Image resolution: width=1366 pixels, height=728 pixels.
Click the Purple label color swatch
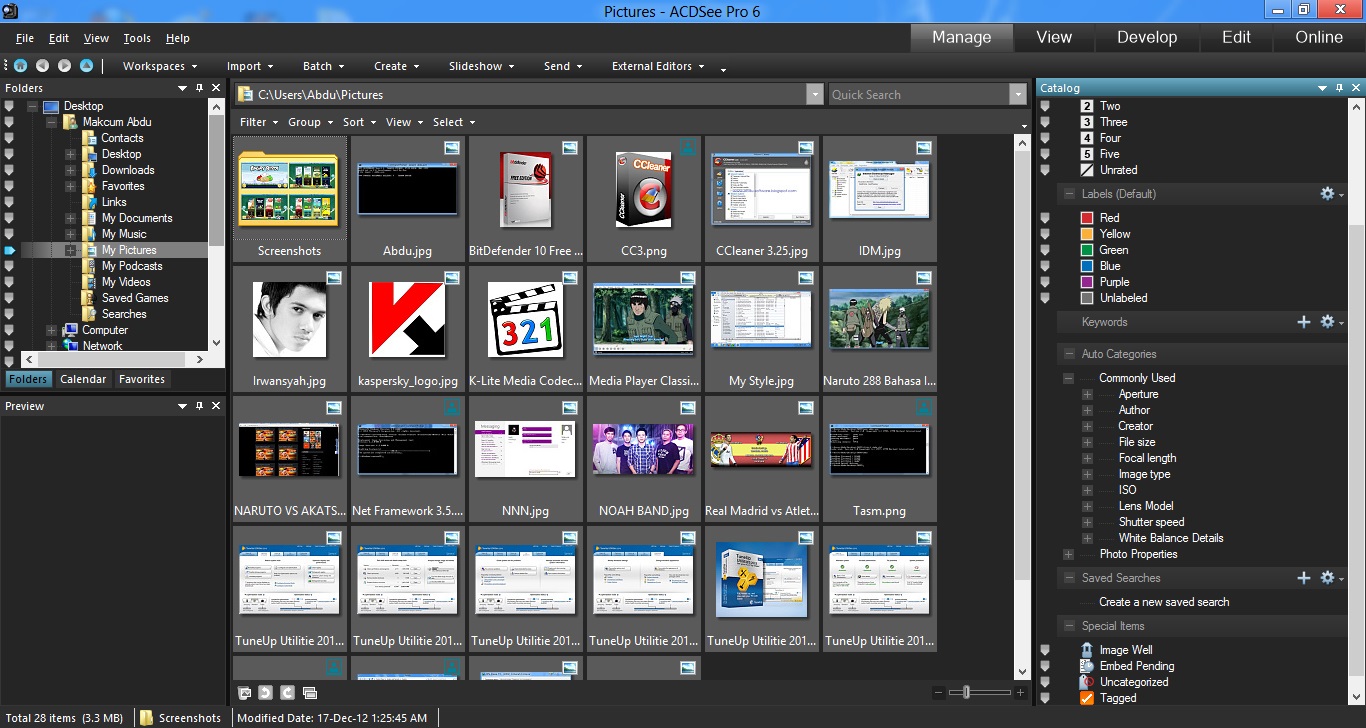(x=1087, y=282)
